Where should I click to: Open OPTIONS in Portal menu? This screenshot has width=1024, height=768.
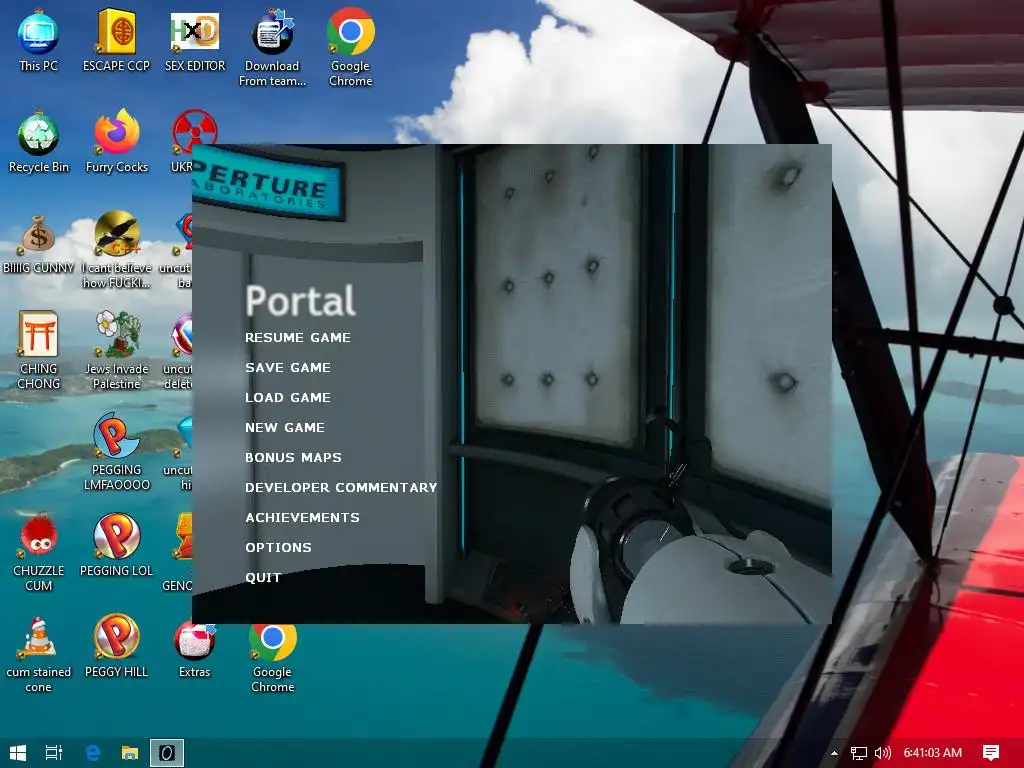(x=278, y=548)
